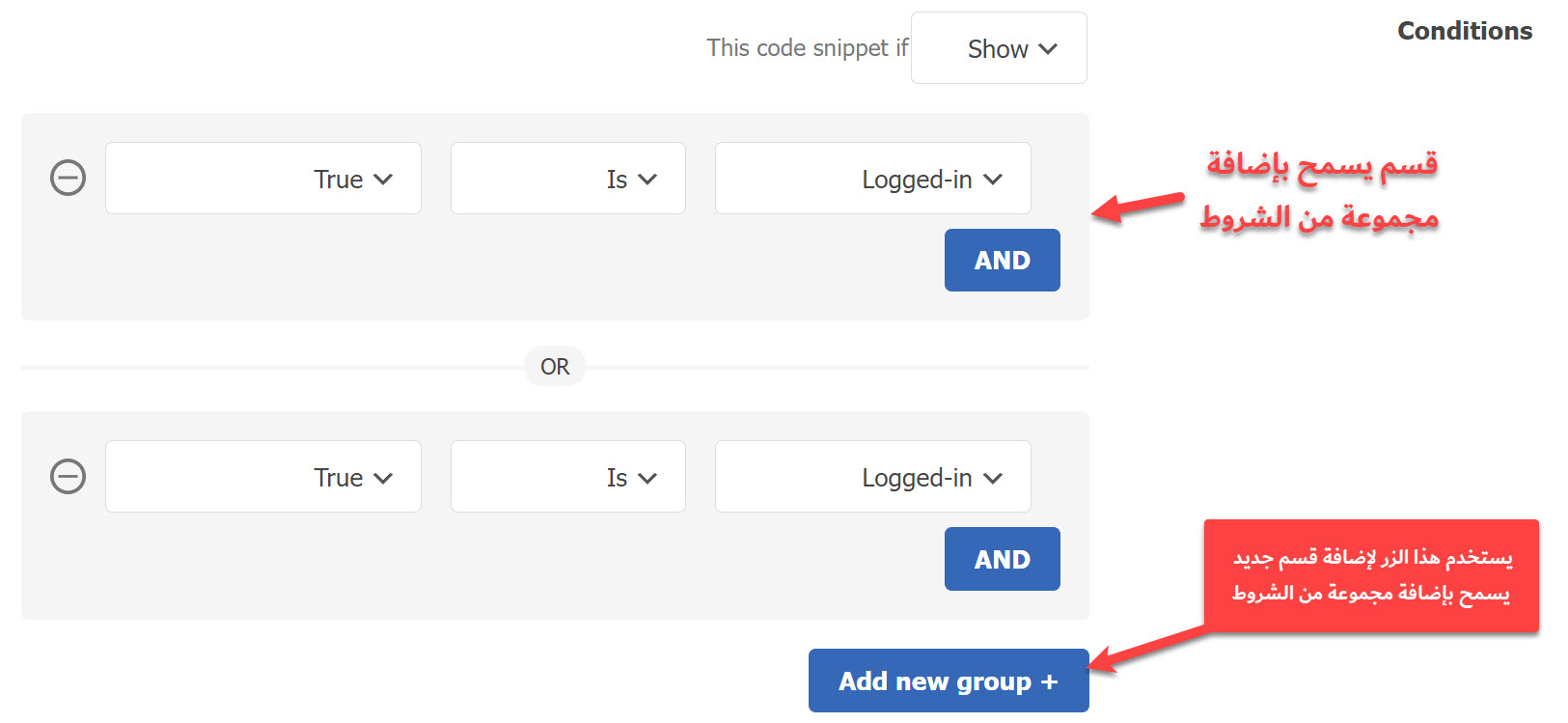The width and height of the screenshot is (1568, 723).
Task: Open the Logged-in dropdown in second group
Action: (x=873, y=477)
